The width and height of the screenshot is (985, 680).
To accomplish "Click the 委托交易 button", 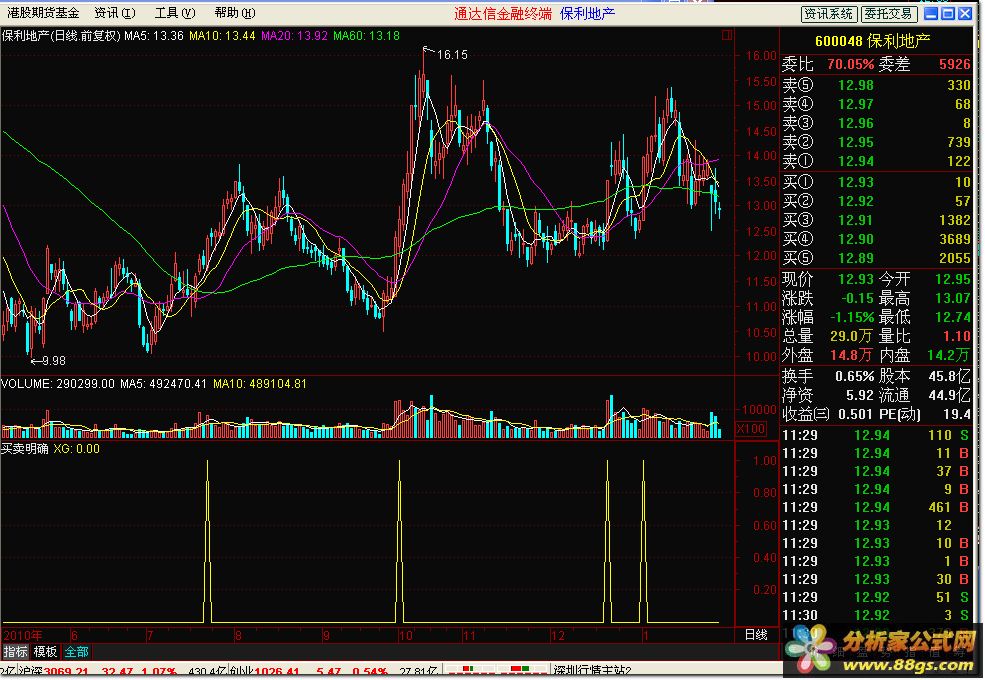I will coord(888,14).
